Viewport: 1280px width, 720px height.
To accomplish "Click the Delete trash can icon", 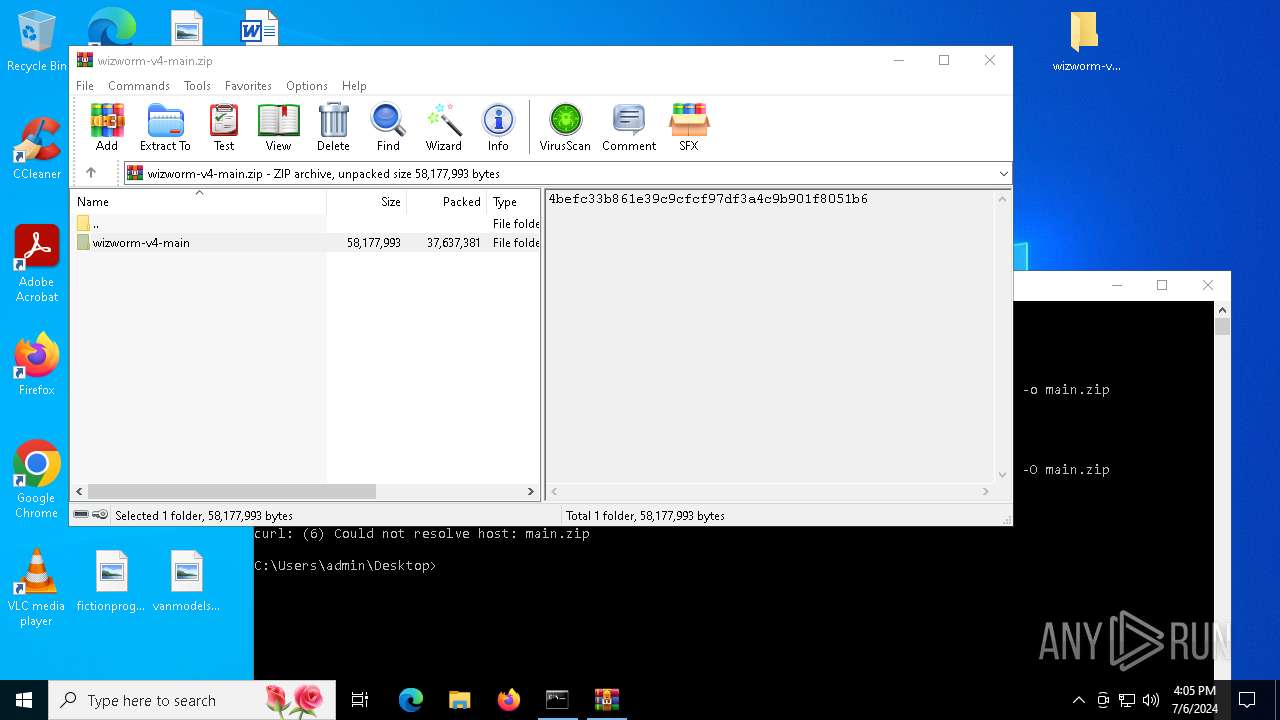I will [333, 127].
